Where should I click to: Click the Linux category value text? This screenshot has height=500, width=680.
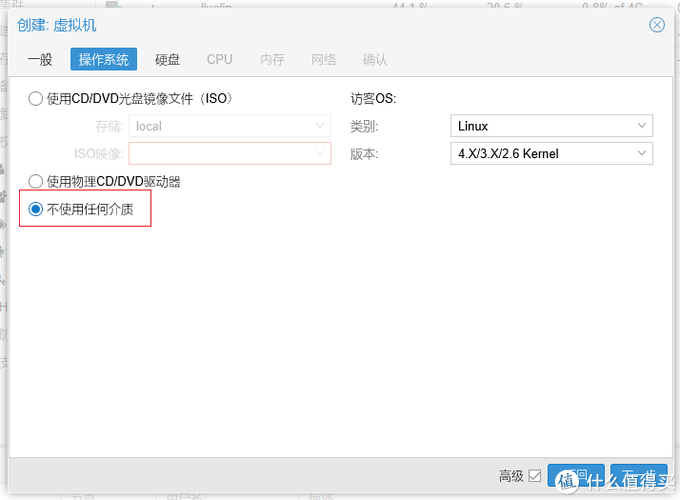473,126
